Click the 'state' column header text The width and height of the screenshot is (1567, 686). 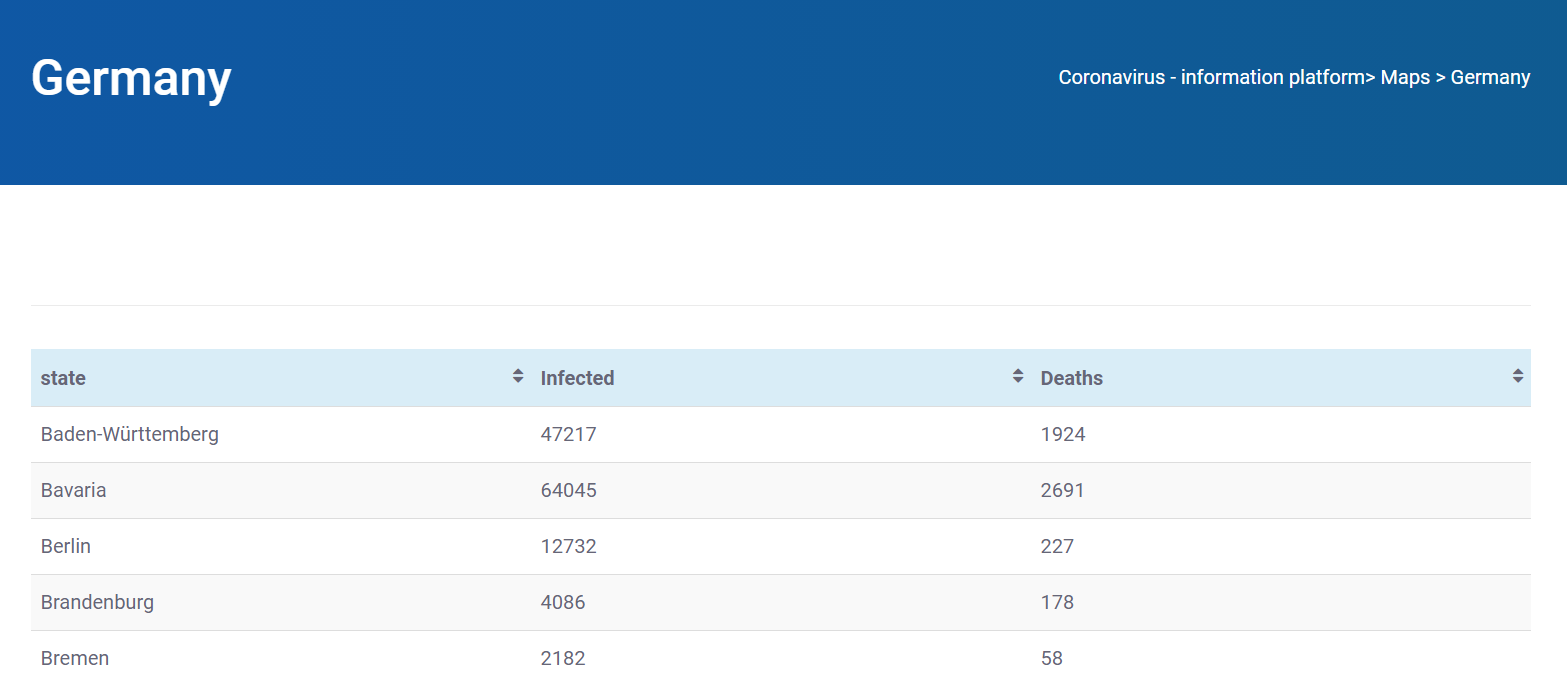click(63, 378)
